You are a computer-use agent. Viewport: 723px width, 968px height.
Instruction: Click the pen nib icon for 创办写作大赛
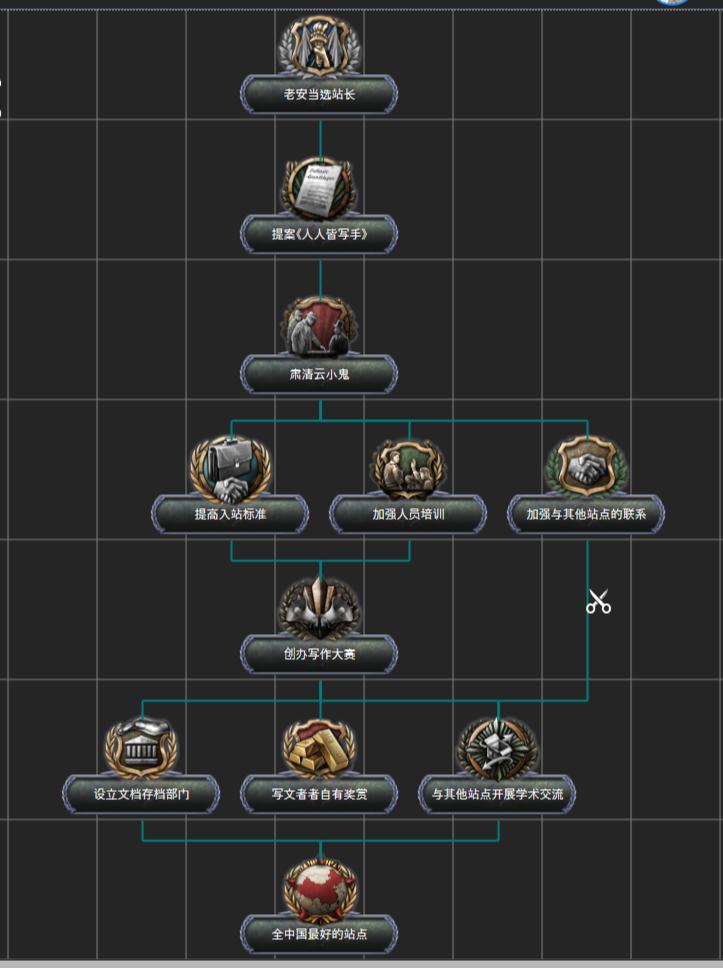coord(320,607)
